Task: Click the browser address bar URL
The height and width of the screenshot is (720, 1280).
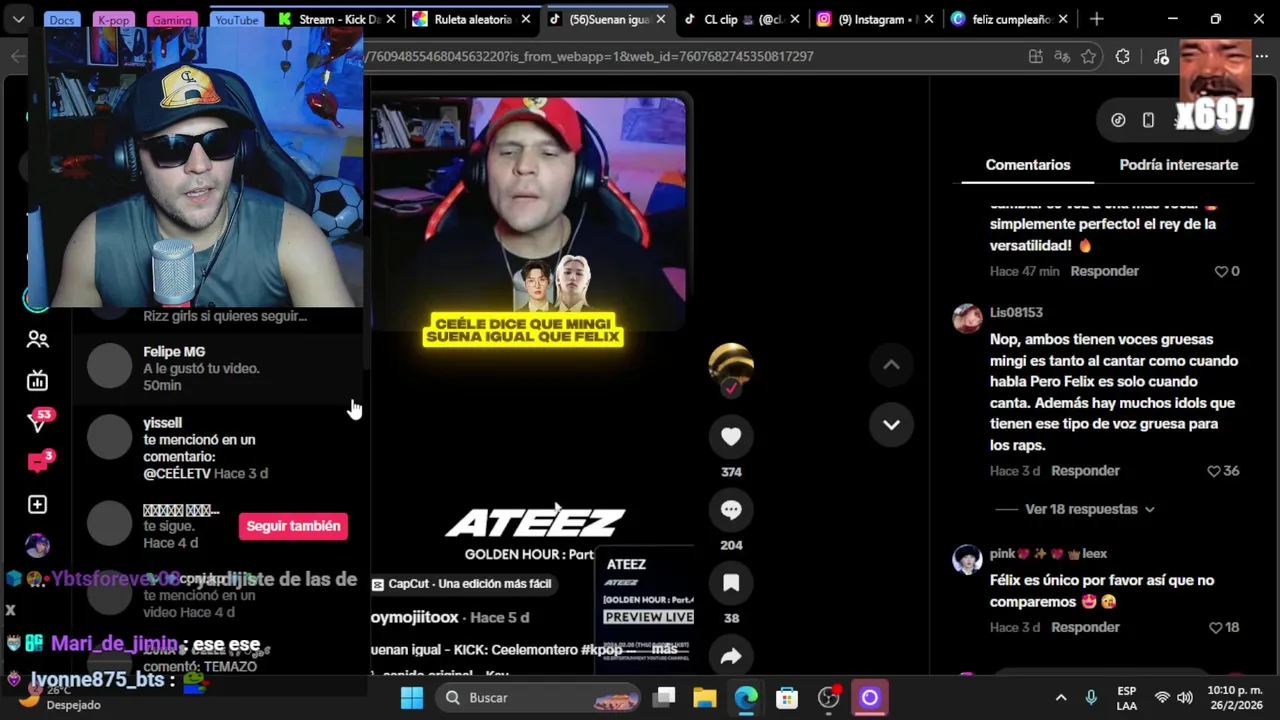Action: (x=590, y=57)
